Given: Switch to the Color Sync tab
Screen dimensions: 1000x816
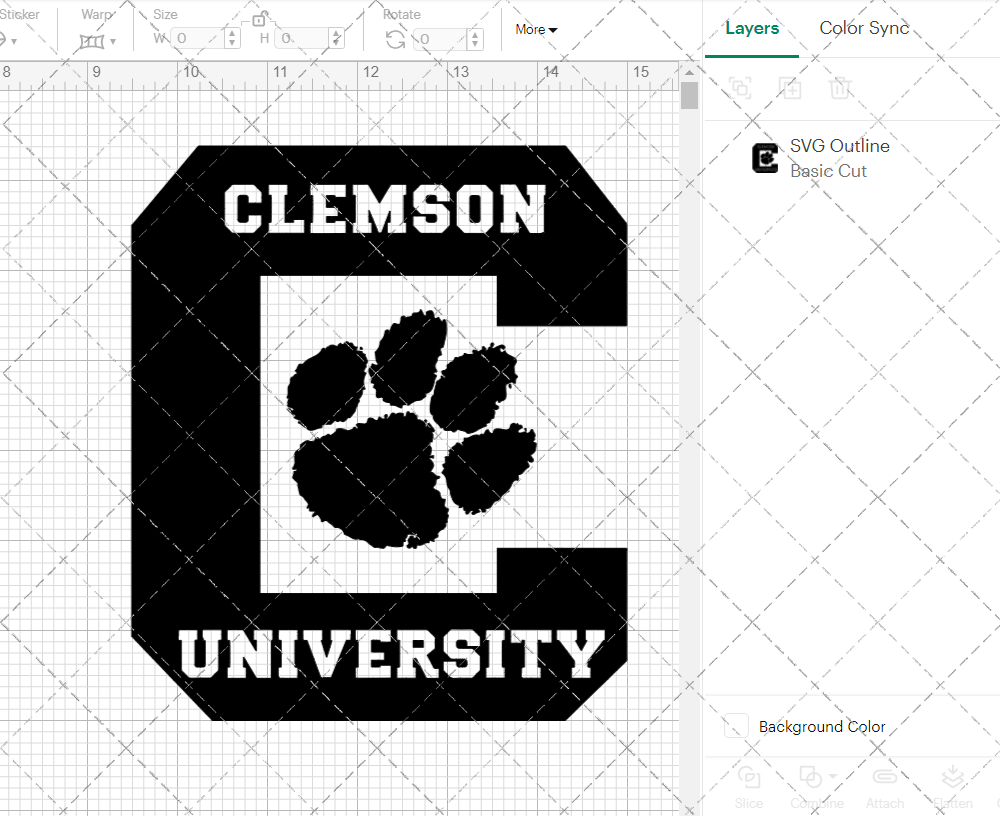Looking at the screenshot, I should 863,28.
